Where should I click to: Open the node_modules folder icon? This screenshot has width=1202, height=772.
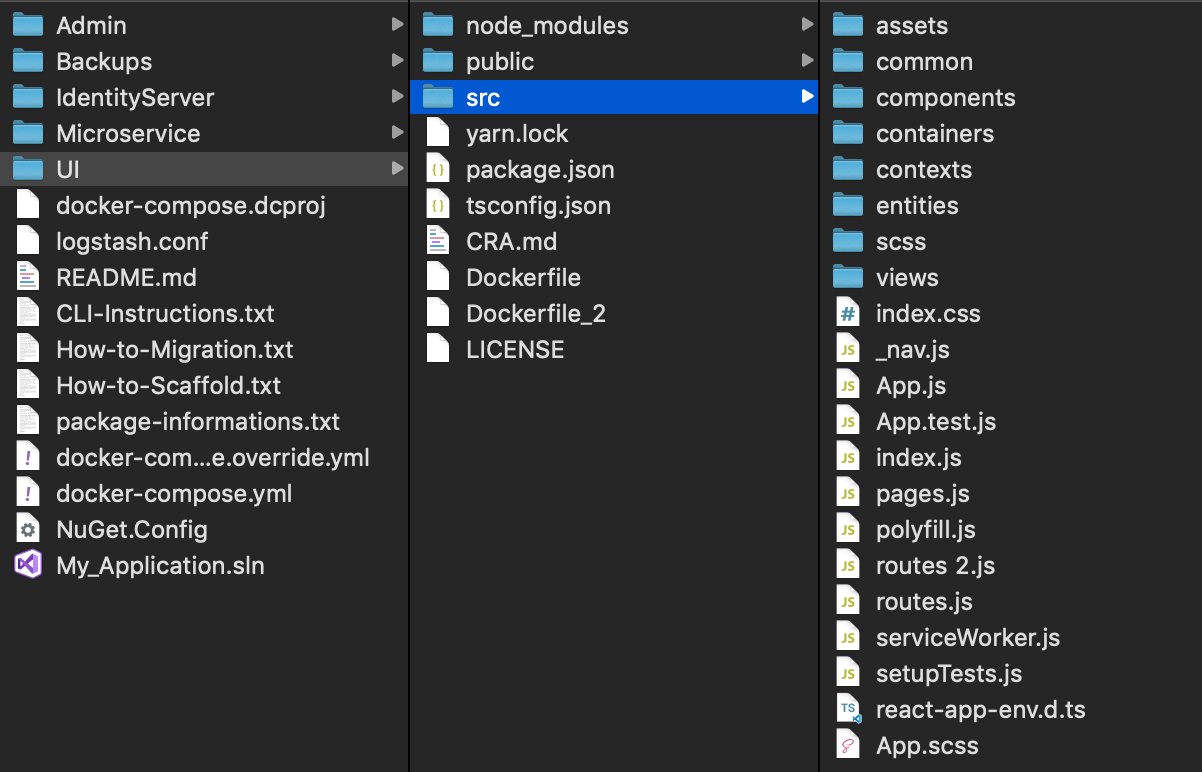pyautogui.click(x=437, y=25)
